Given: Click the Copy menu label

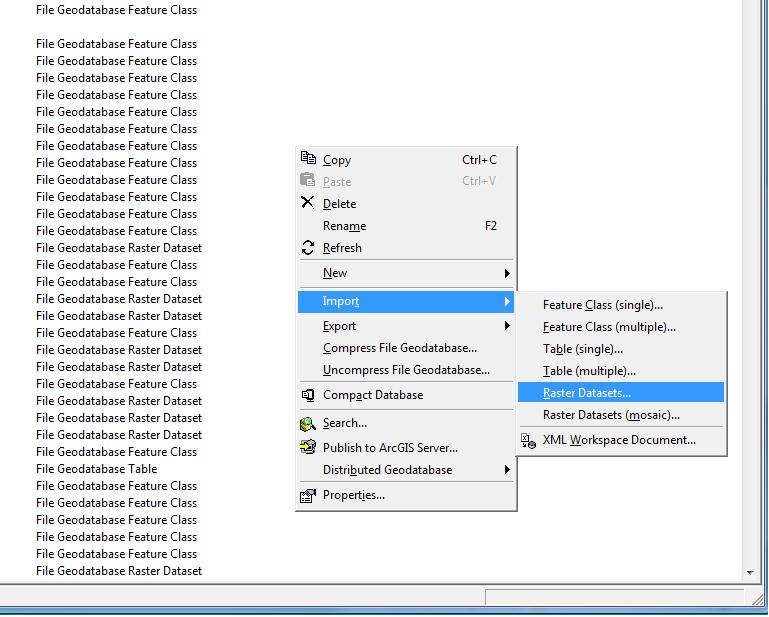Looking at the screenshot, I should (337, 160).
